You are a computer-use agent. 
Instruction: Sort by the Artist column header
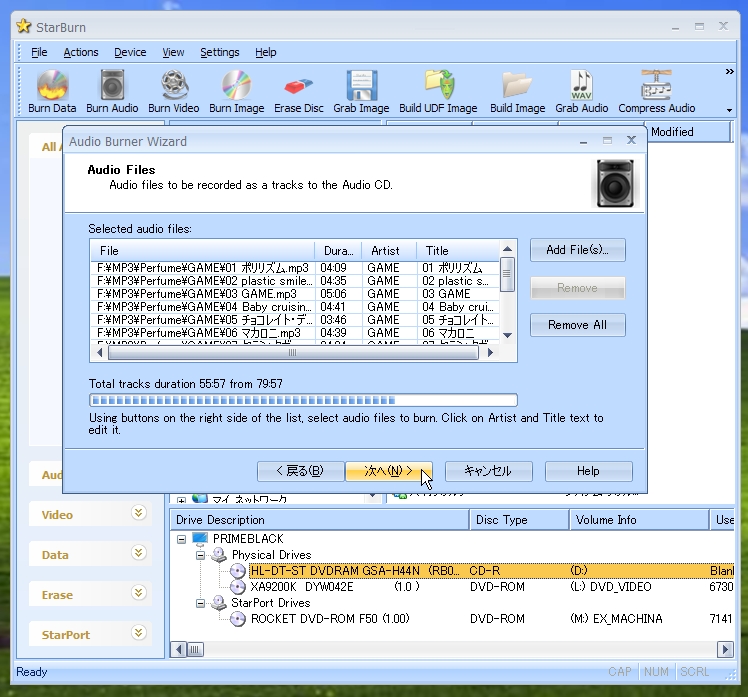click(x=389, y=251)
